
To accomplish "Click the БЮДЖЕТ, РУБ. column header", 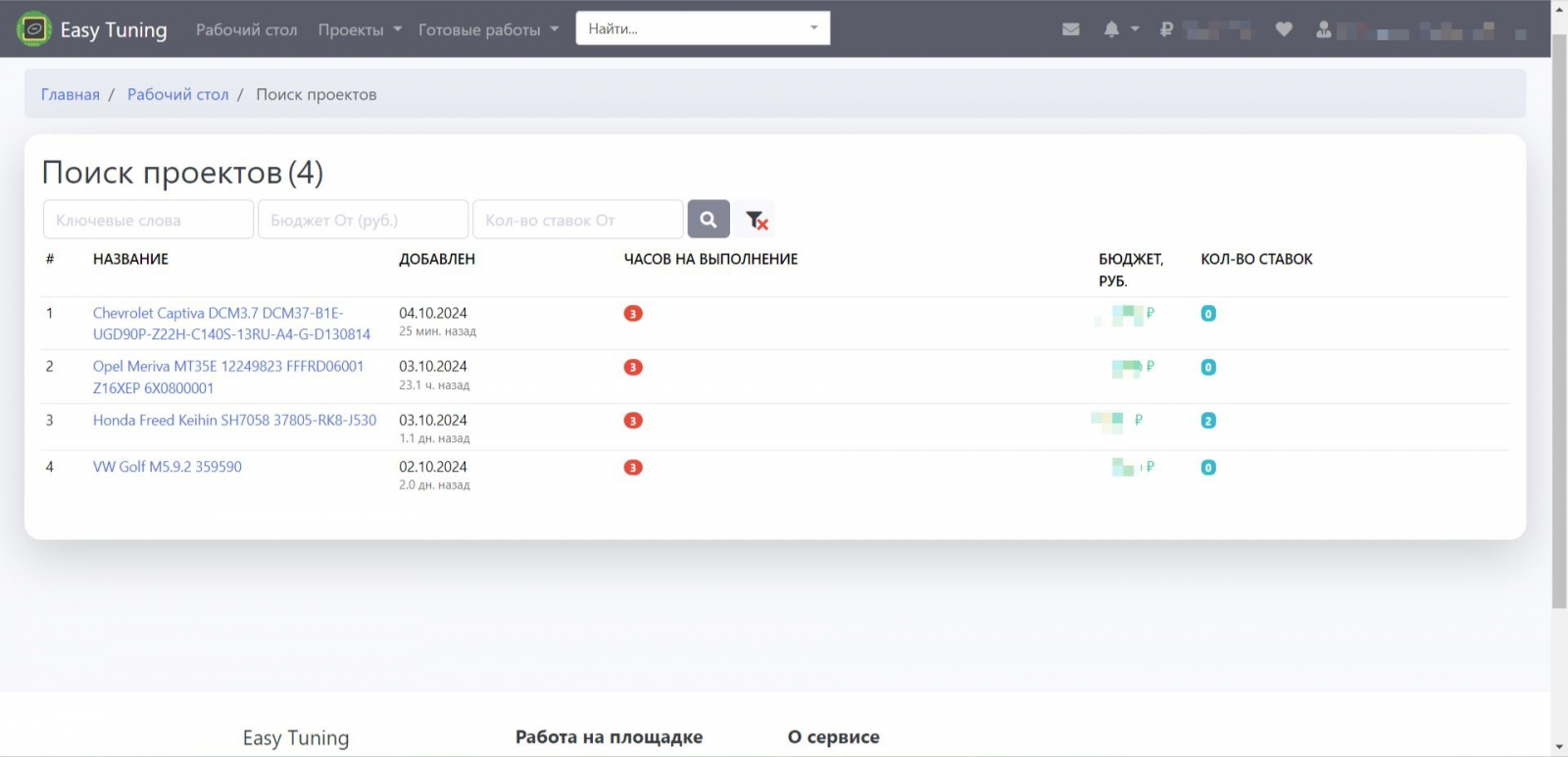I will [1131, 270].
